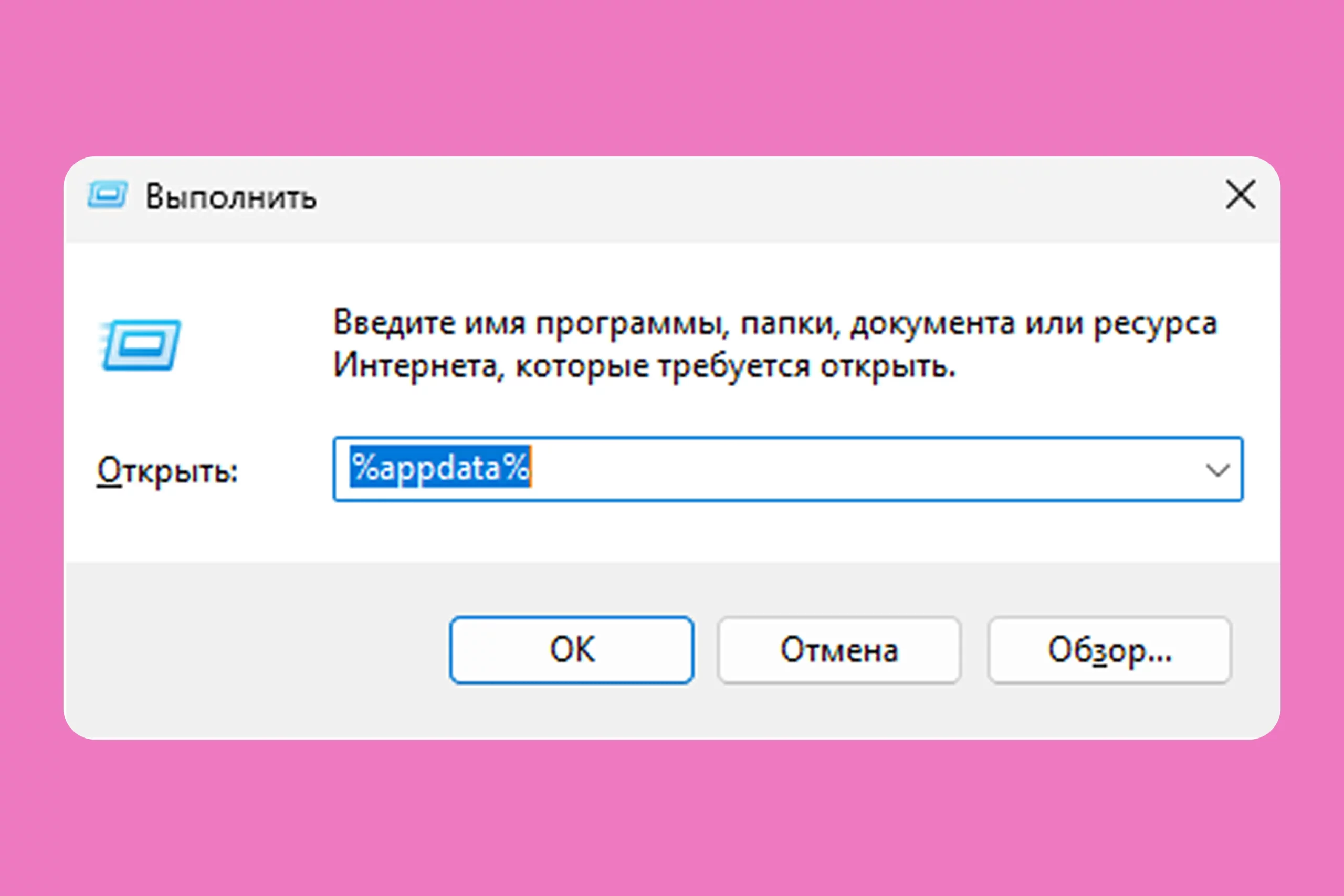Viewport: 1344px width, 896px height.
Task: Click the highlighted %appdata% text
Action: 440,468
